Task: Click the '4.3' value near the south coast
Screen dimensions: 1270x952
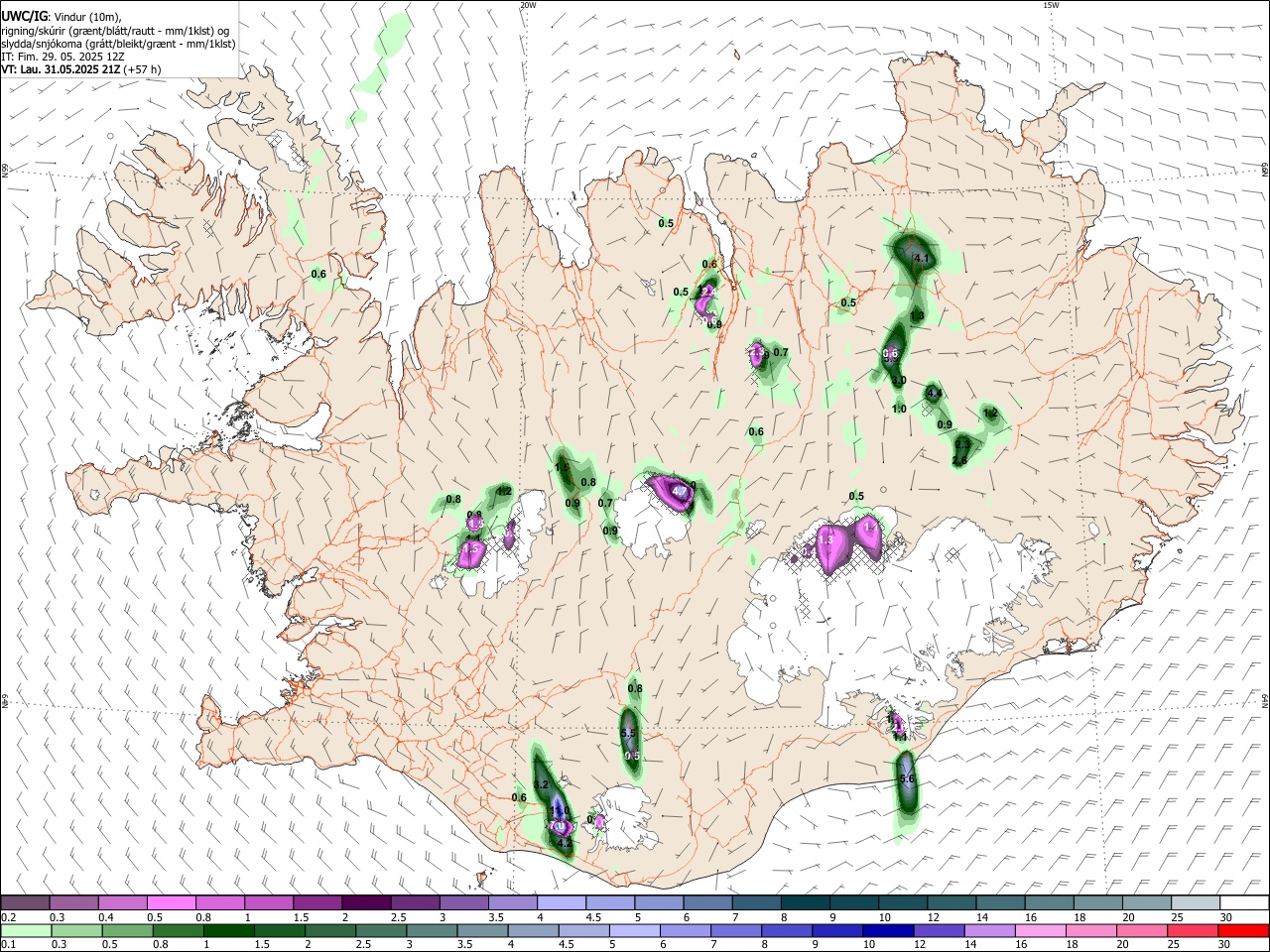Action: click(x=565, y=844)
